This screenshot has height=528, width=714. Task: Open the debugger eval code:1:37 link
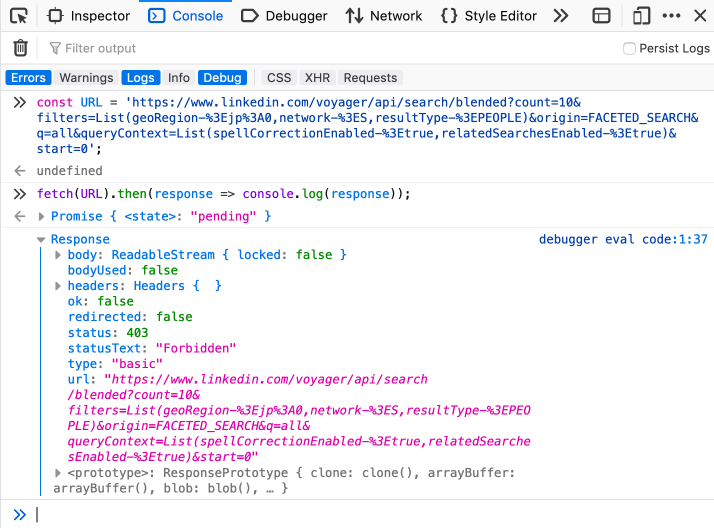(x=623, y=239)
